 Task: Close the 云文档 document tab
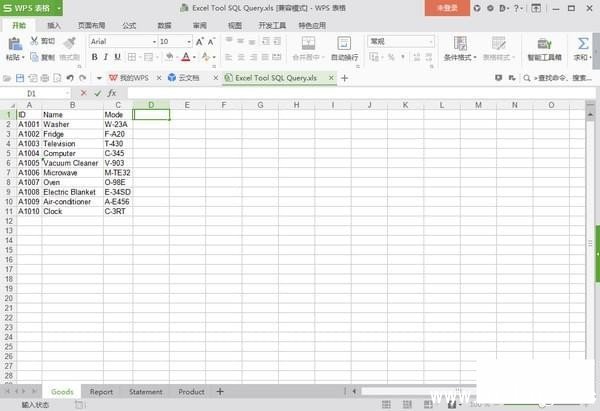click(215, 78)
